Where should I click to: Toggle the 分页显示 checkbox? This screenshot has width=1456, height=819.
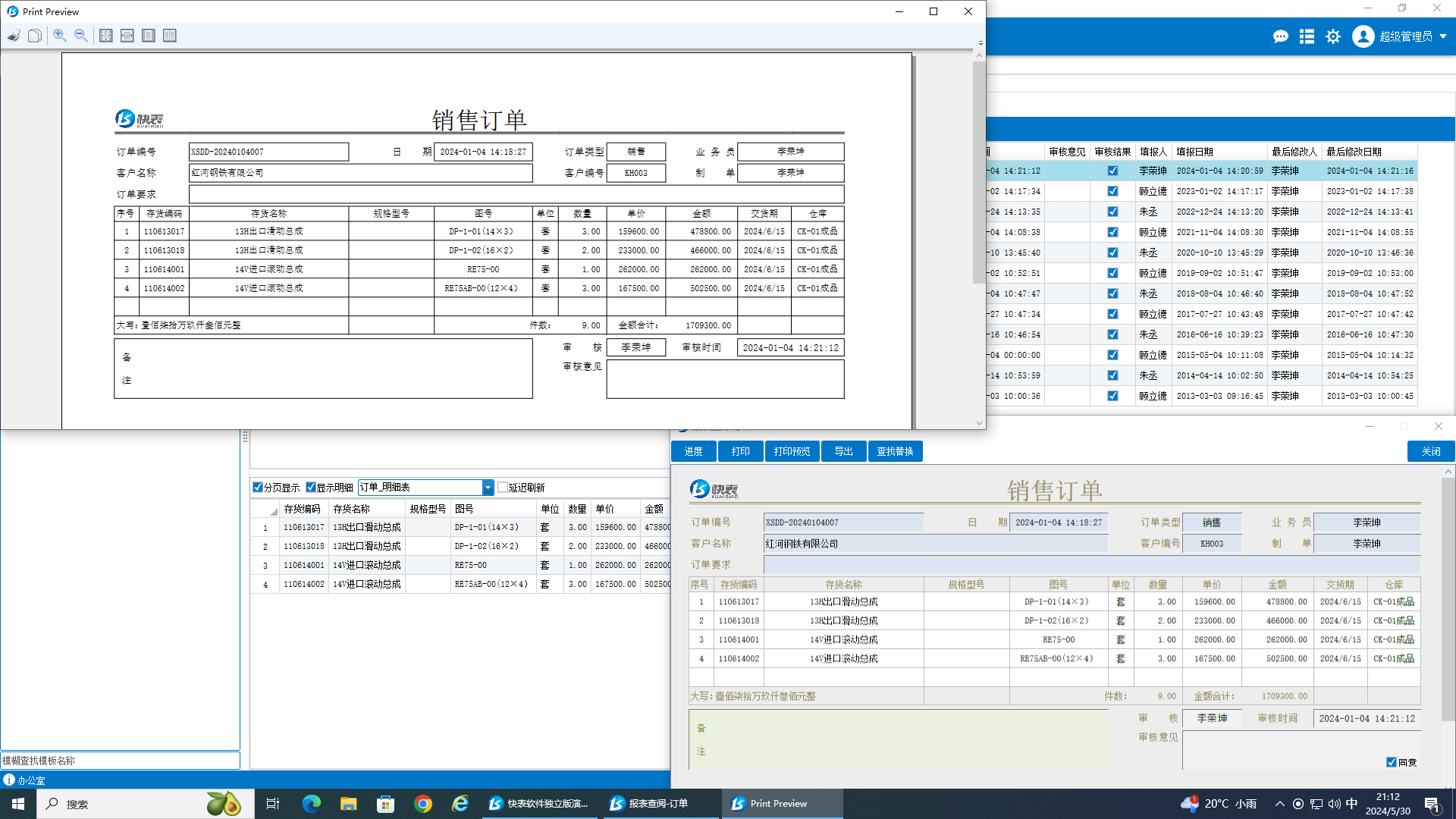point(258,487)
